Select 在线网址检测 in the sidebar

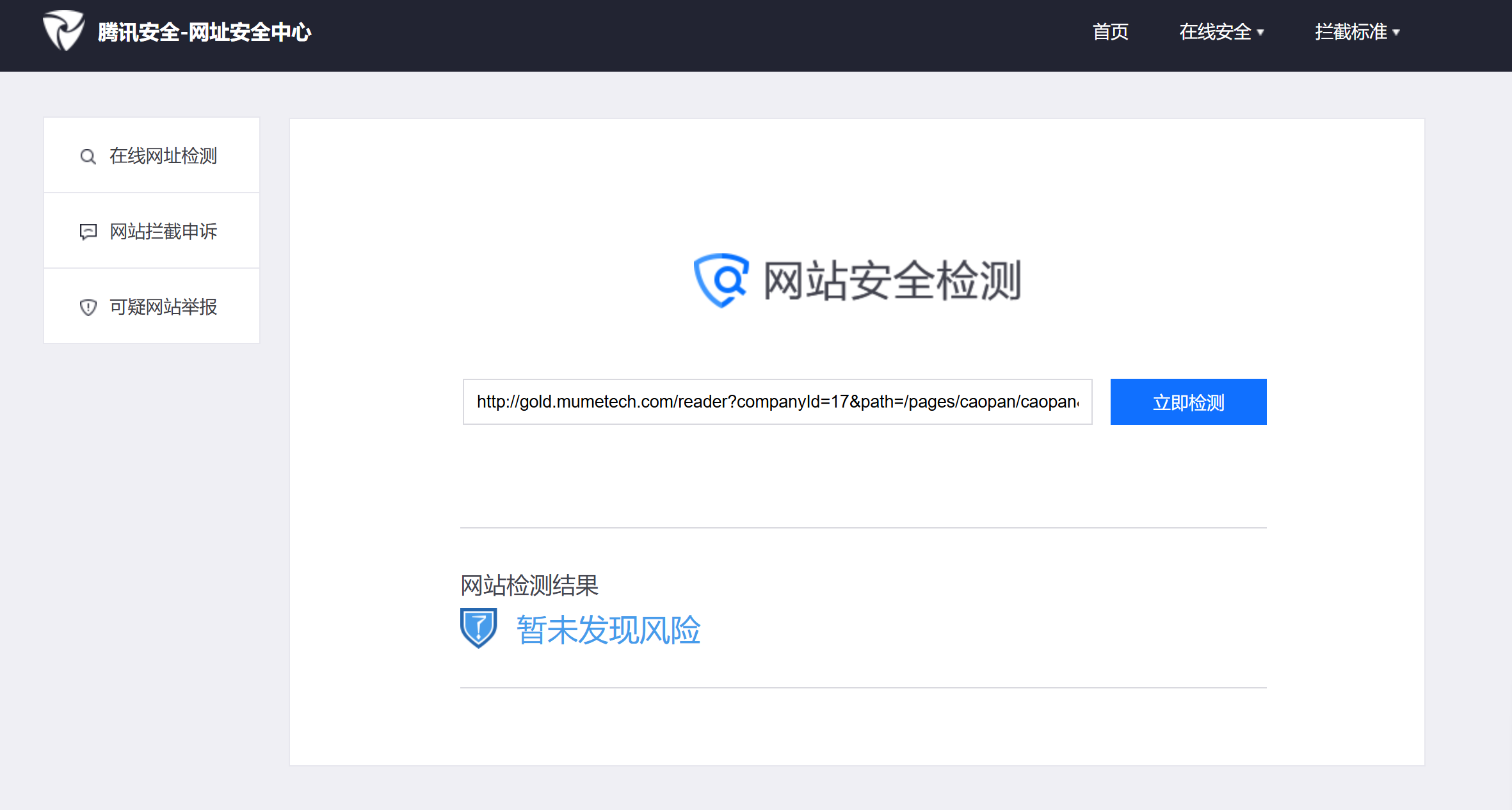[163, 155]
